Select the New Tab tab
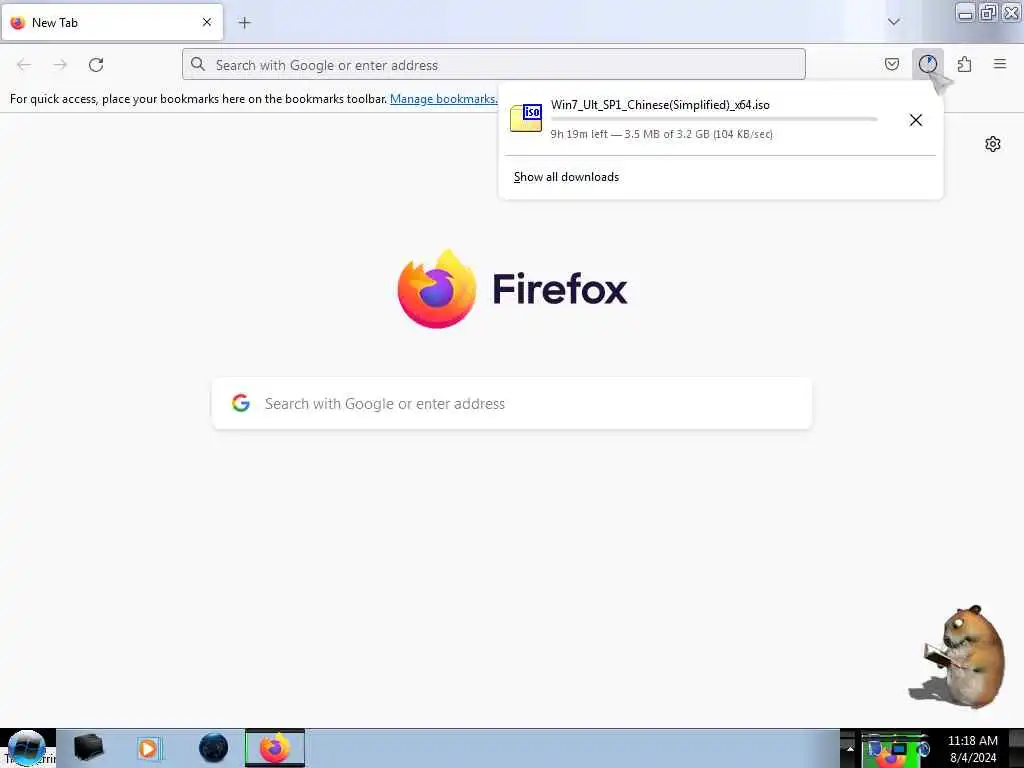Screen dimensions: 1024x768 [112, 22]
